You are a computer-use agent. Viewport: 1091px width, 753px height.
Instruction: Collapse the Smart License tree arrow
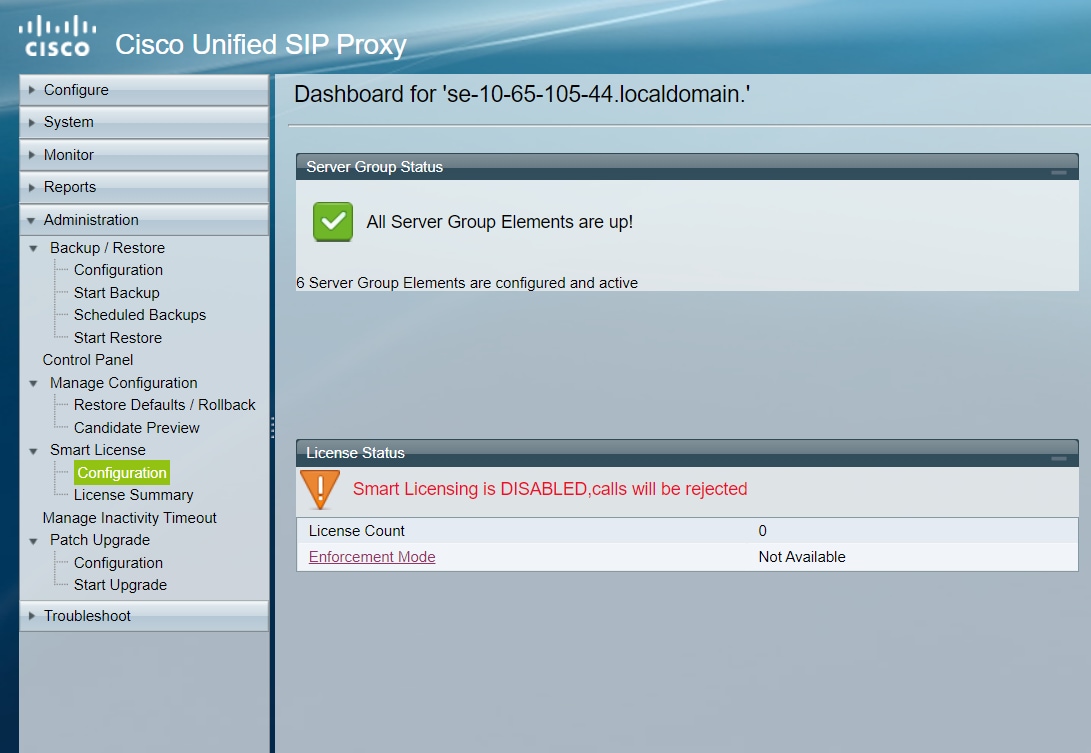[x=33, y=451]
